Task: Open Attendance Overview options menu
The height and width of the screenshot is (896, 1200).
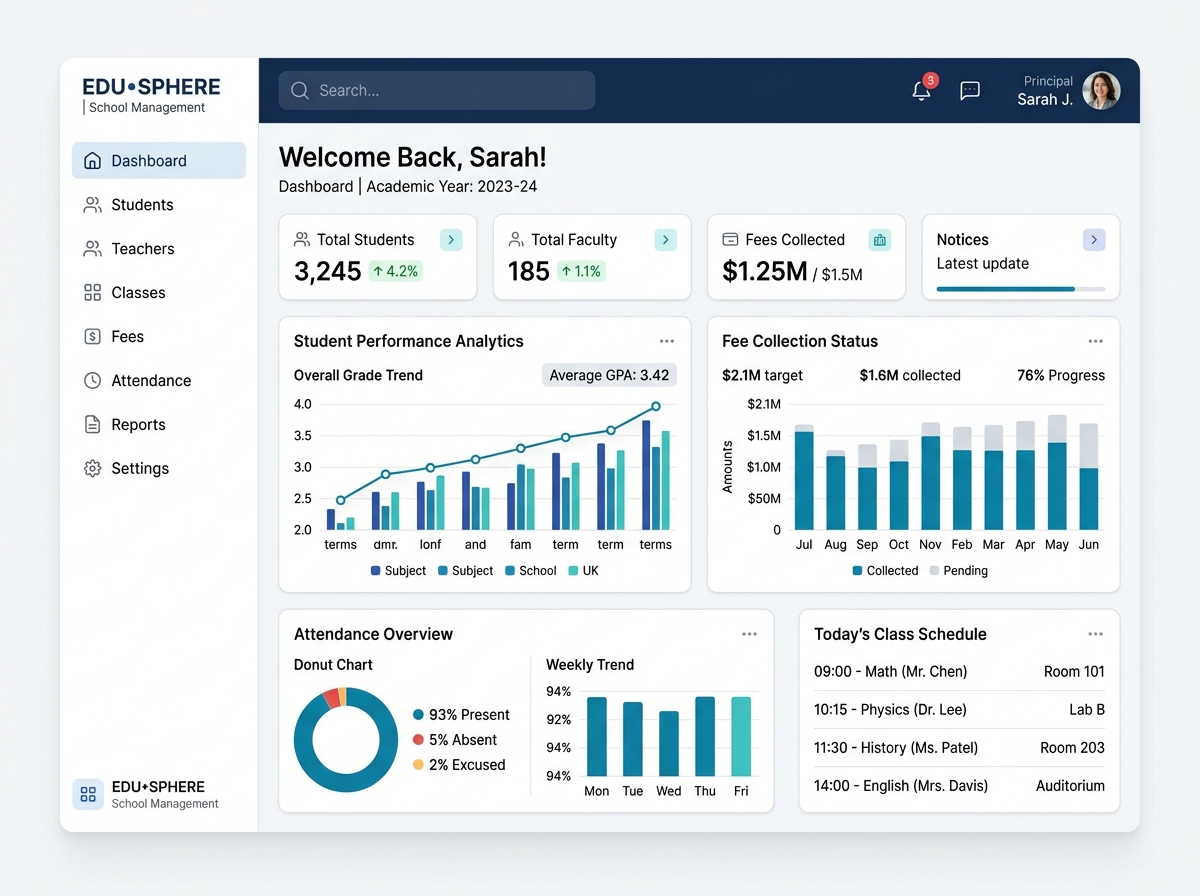Action: tap(749, 634)
